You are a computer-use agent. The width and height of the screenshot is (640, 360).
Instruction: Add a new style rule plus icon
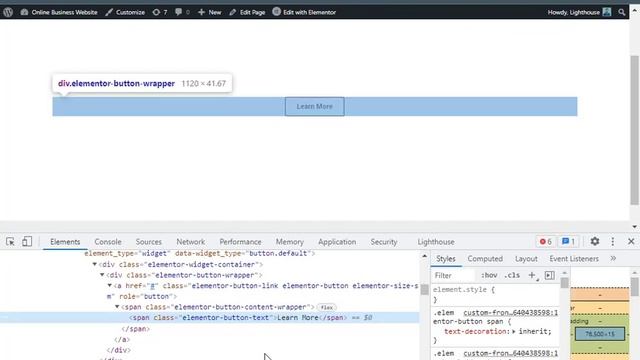(532, 276)
